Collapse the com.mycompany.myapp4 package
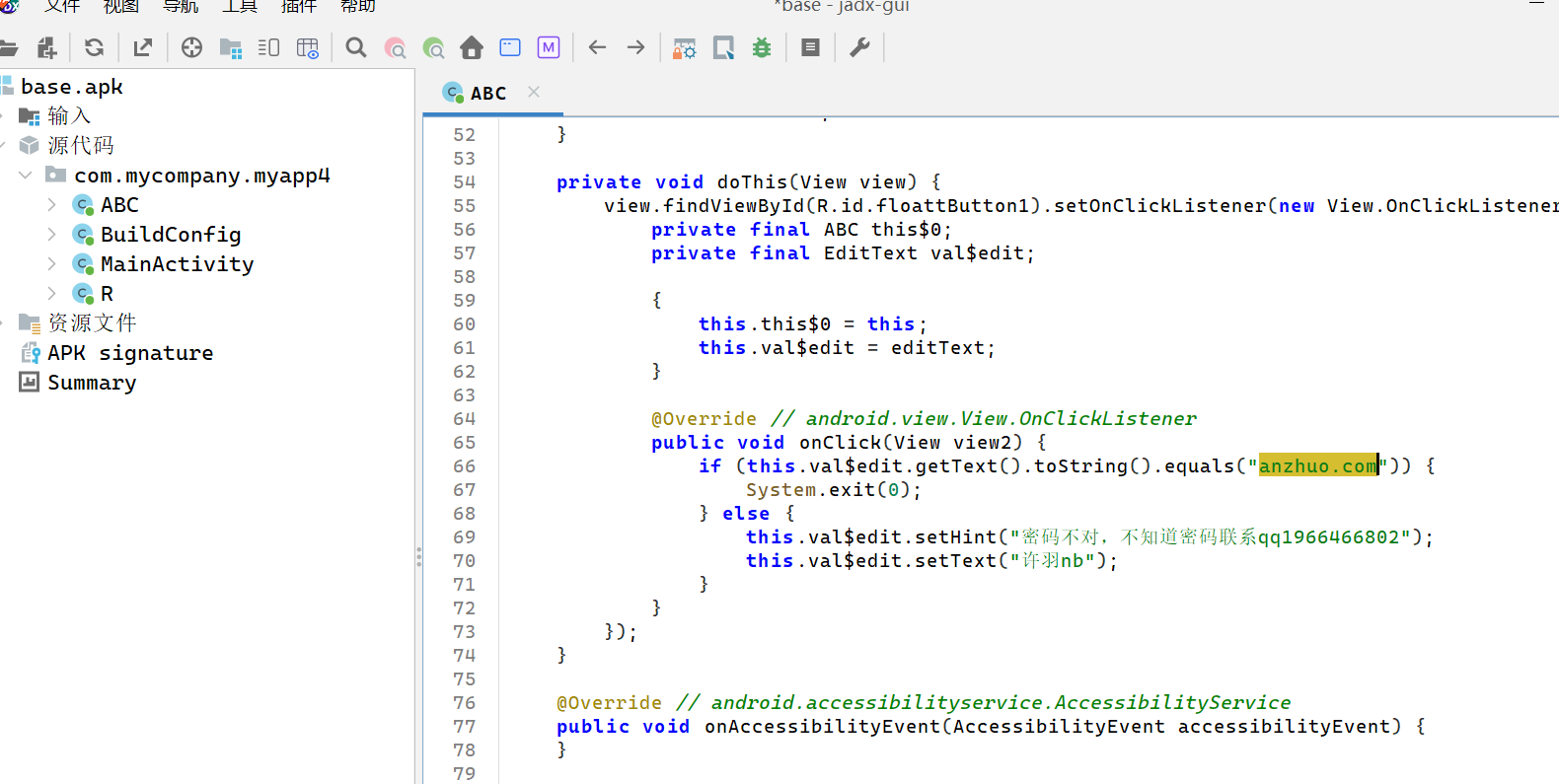1559x784 pixels. click(x=26, y=176)
